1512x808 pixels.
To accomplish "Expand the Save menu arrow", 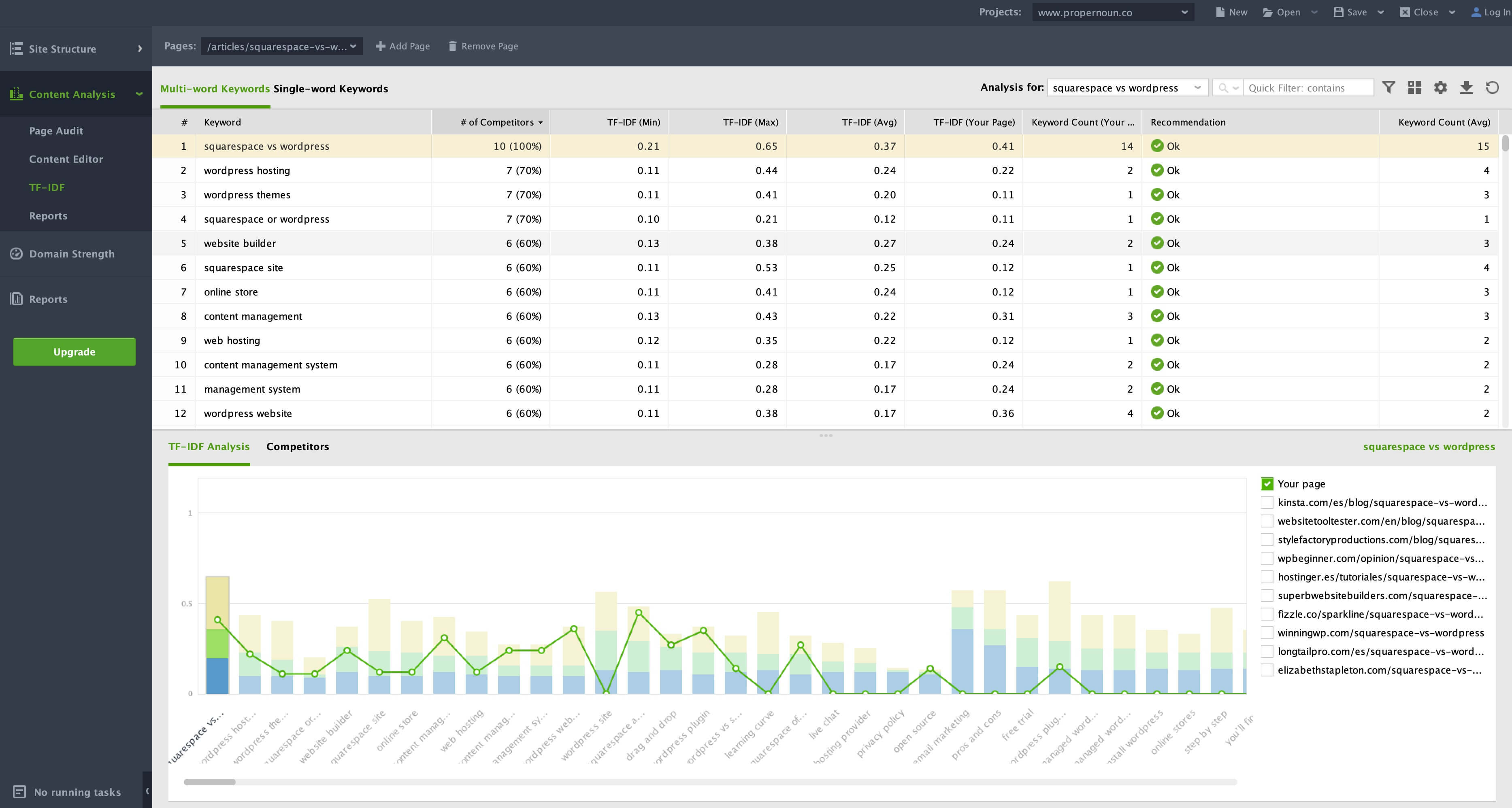I will pos(1380,12).
